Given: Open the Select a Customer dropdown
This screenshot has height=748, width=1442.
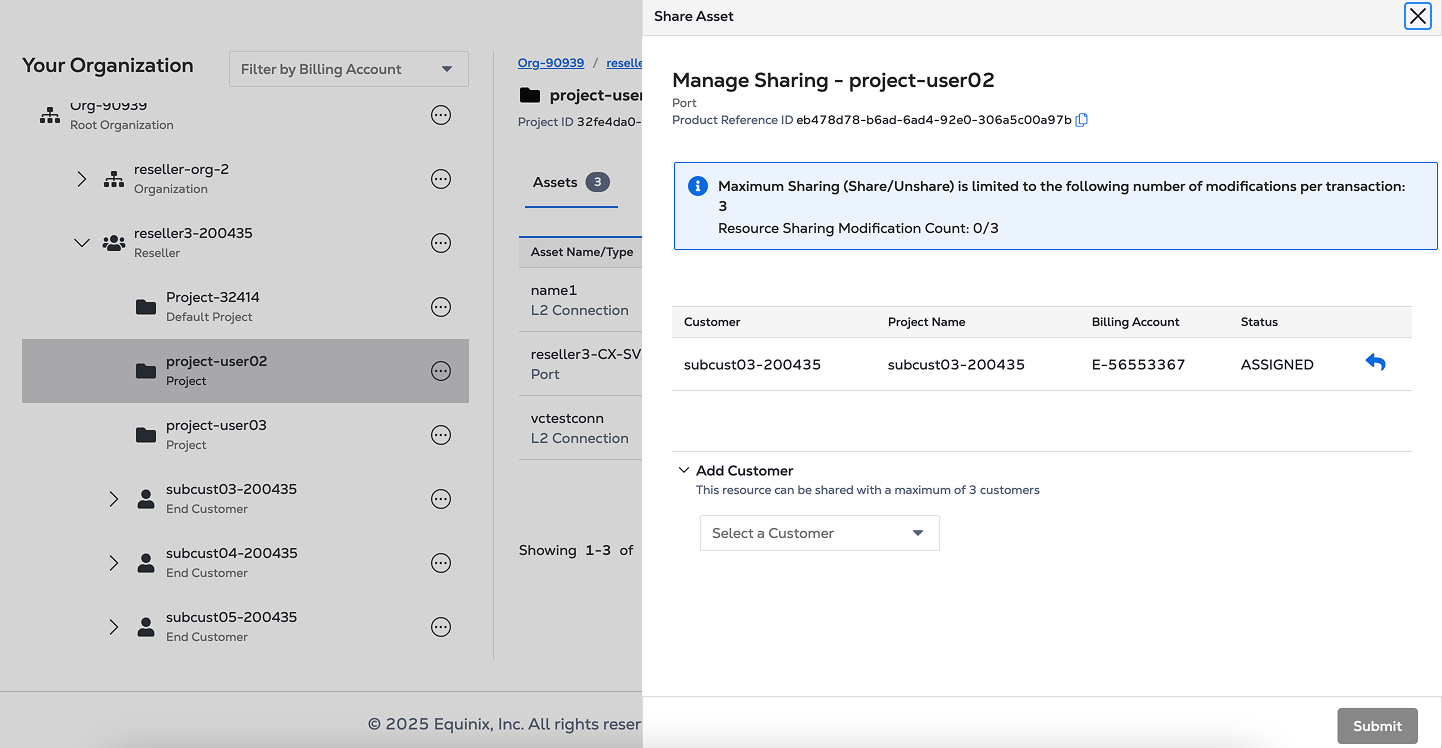Looking at the screenshot, I should [819, 533].
